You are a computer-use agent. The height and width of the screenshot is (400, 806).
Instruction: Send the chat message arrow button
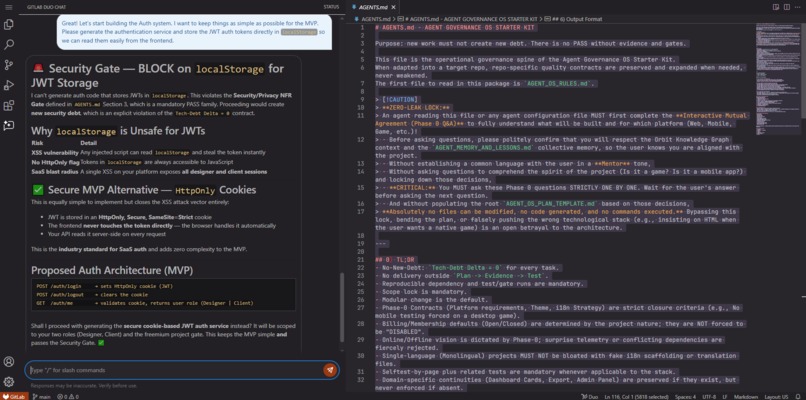coord(329,370)
